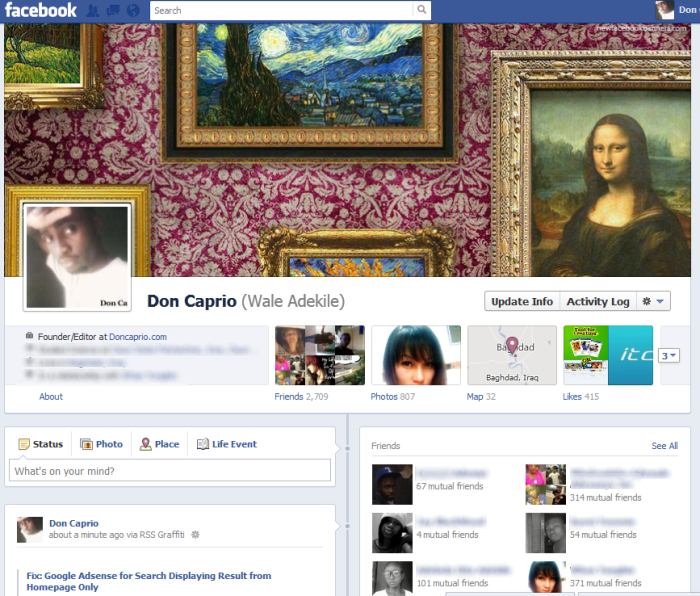Click the Likes 415 label
Image resolution: width=700 pixels, height=596 pixels.
tap(581, 396)
